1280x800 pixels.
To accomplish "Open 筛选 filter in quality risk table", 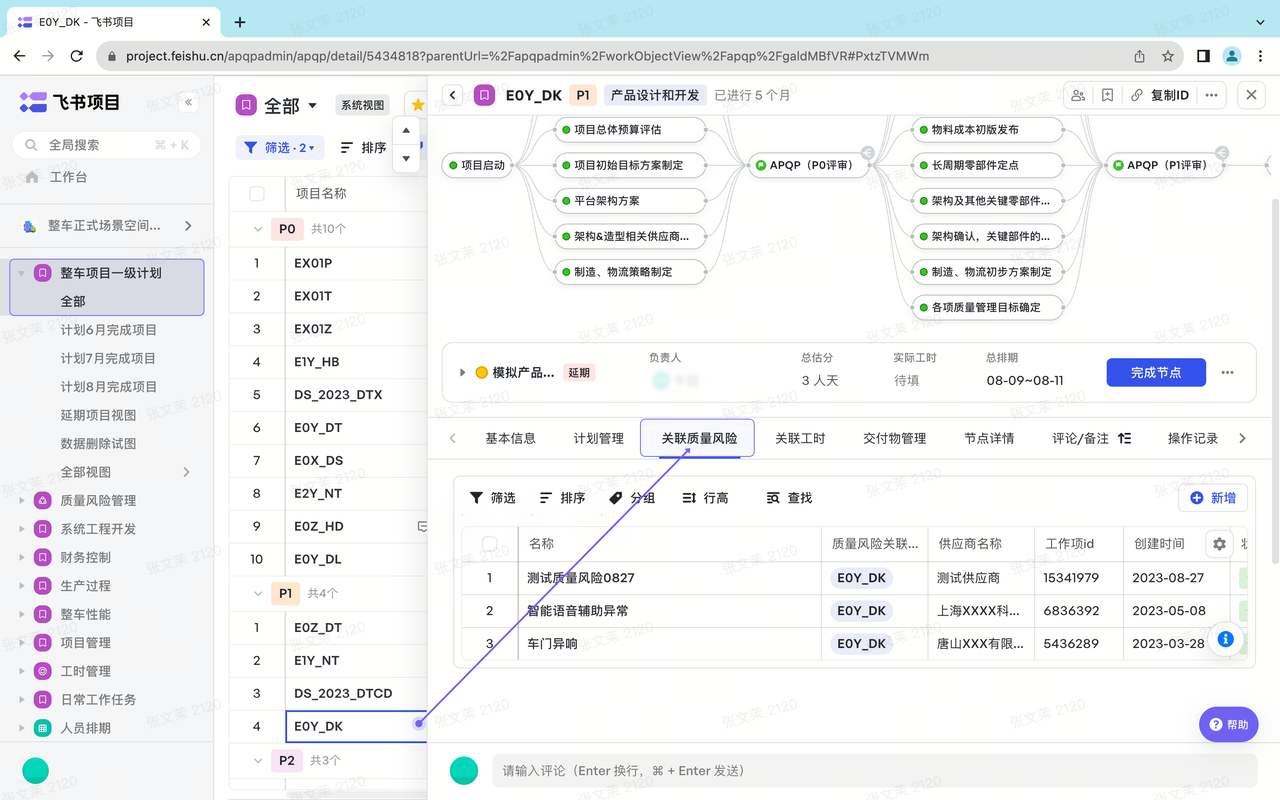I will coord(493,498).
